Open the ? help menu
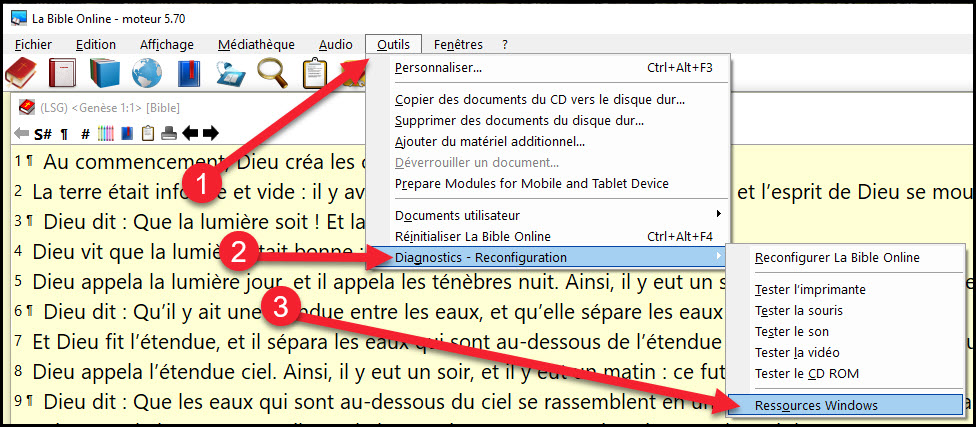Viewport: 976px width, 427px height. (x=505, y=44)
